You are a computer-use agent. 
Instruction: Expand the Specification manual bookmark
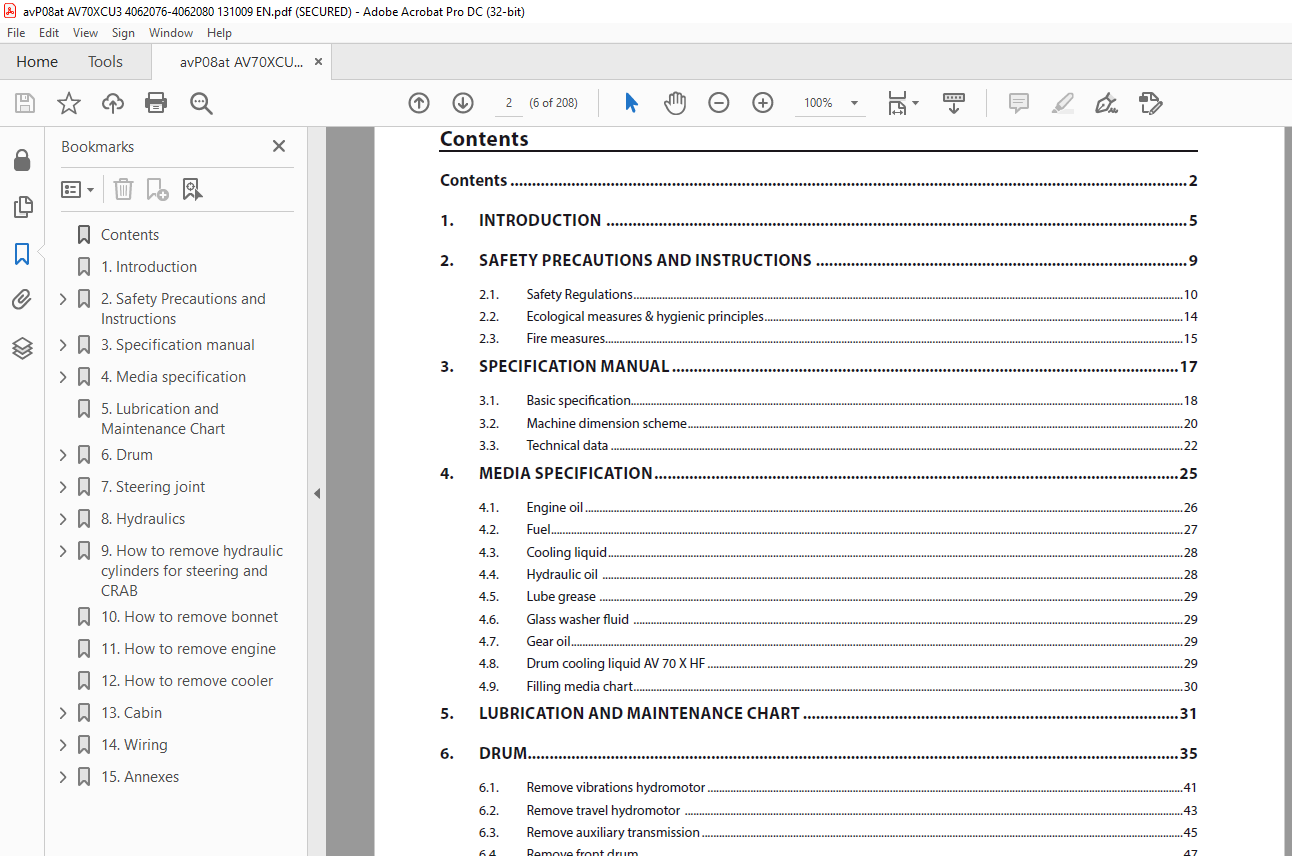[64, 345]
